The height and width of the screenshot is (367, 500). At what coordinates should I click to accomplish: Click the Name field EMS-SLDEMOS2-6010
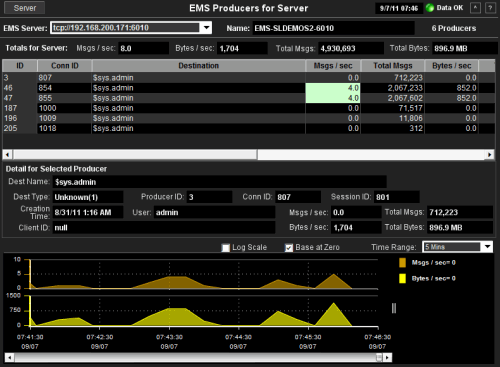click(333, 28)
